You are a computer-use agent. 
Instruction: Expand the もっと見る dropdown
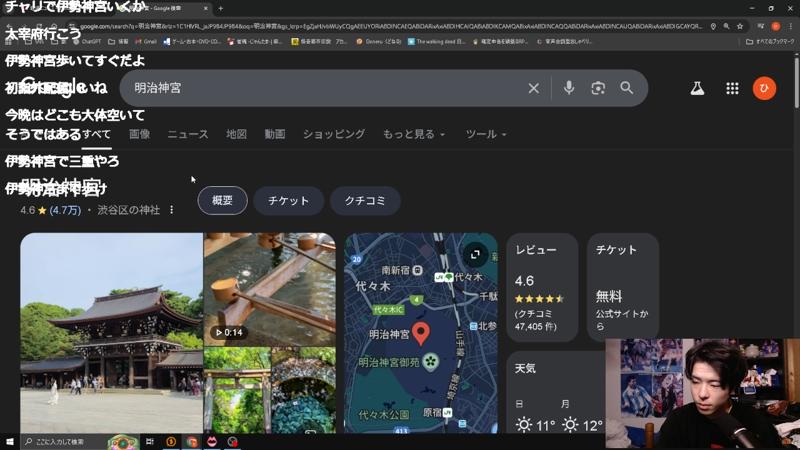pos(414,134)
